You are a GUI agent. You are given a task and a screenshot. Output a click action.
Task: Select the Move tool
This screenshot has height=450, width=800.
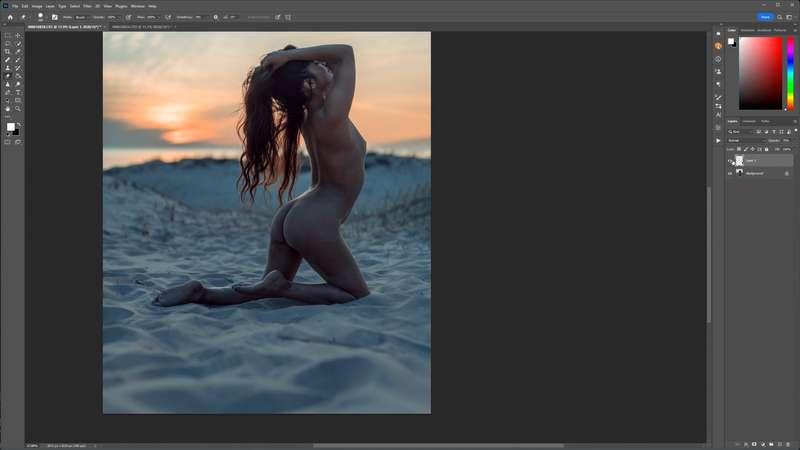(18, 36)
